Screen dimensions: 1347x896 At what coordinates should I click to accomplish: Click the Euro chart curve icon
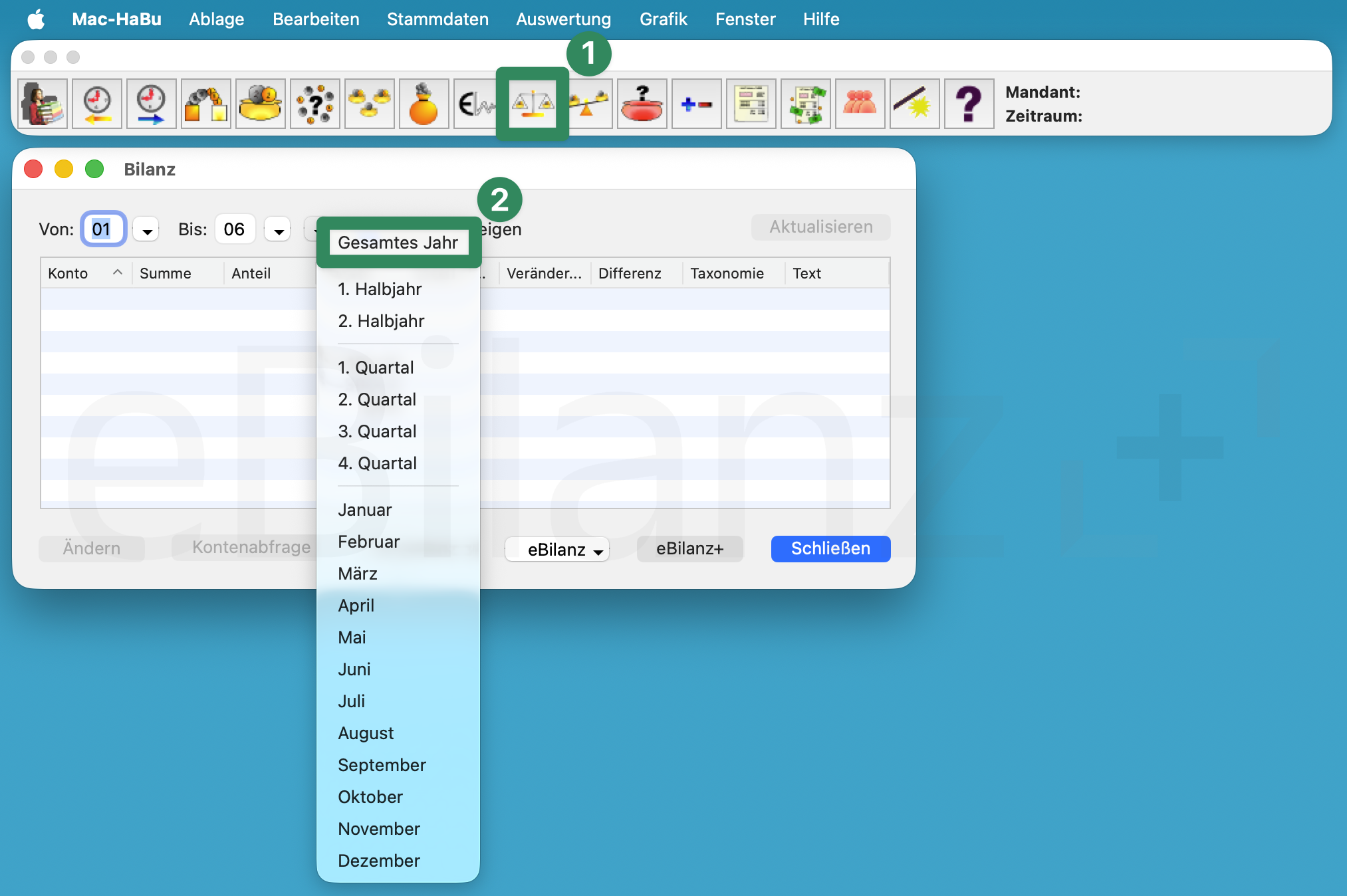pos(475,104)
